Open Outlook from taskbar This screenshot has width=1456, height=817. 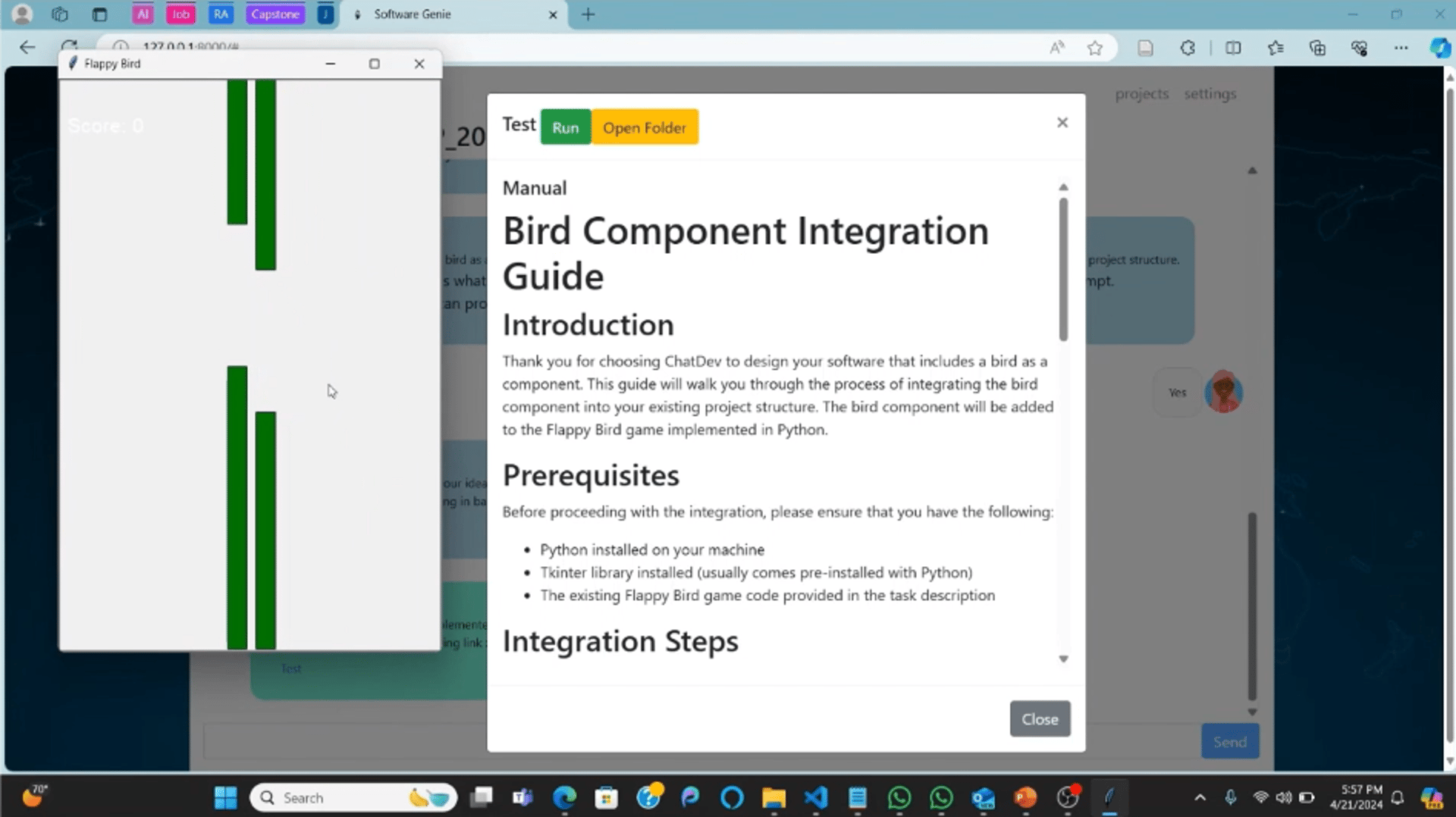coord(984,797)
